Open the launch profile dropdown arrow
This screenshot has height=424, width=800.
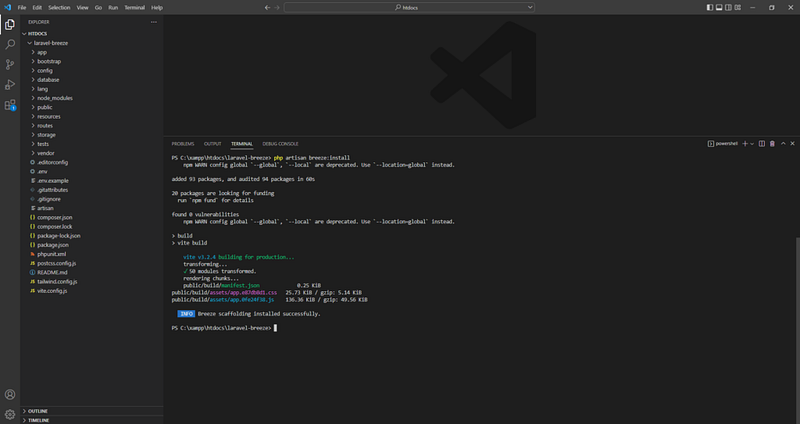752,144
